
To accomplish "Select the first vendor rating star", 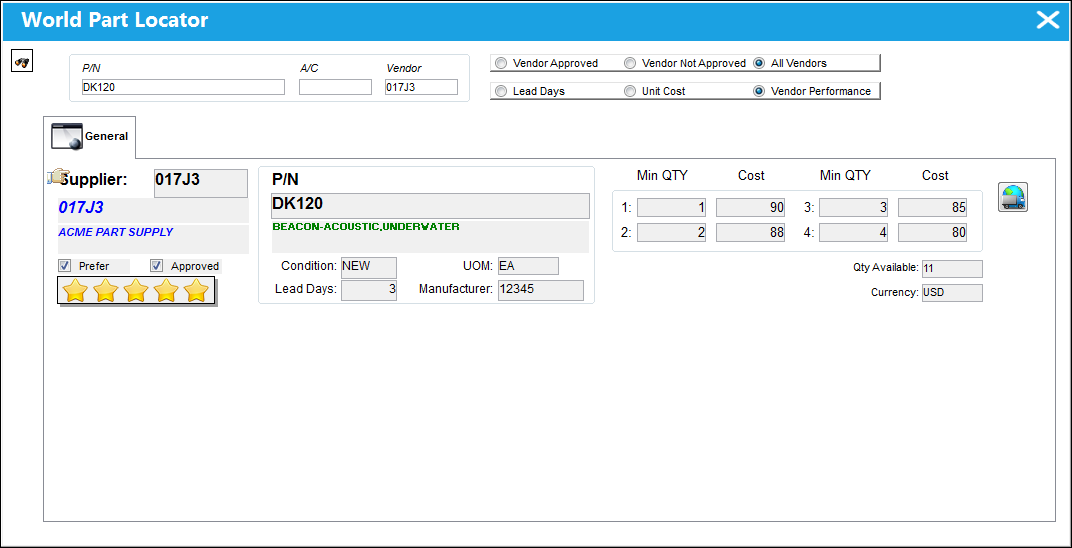I will point(75,291).
